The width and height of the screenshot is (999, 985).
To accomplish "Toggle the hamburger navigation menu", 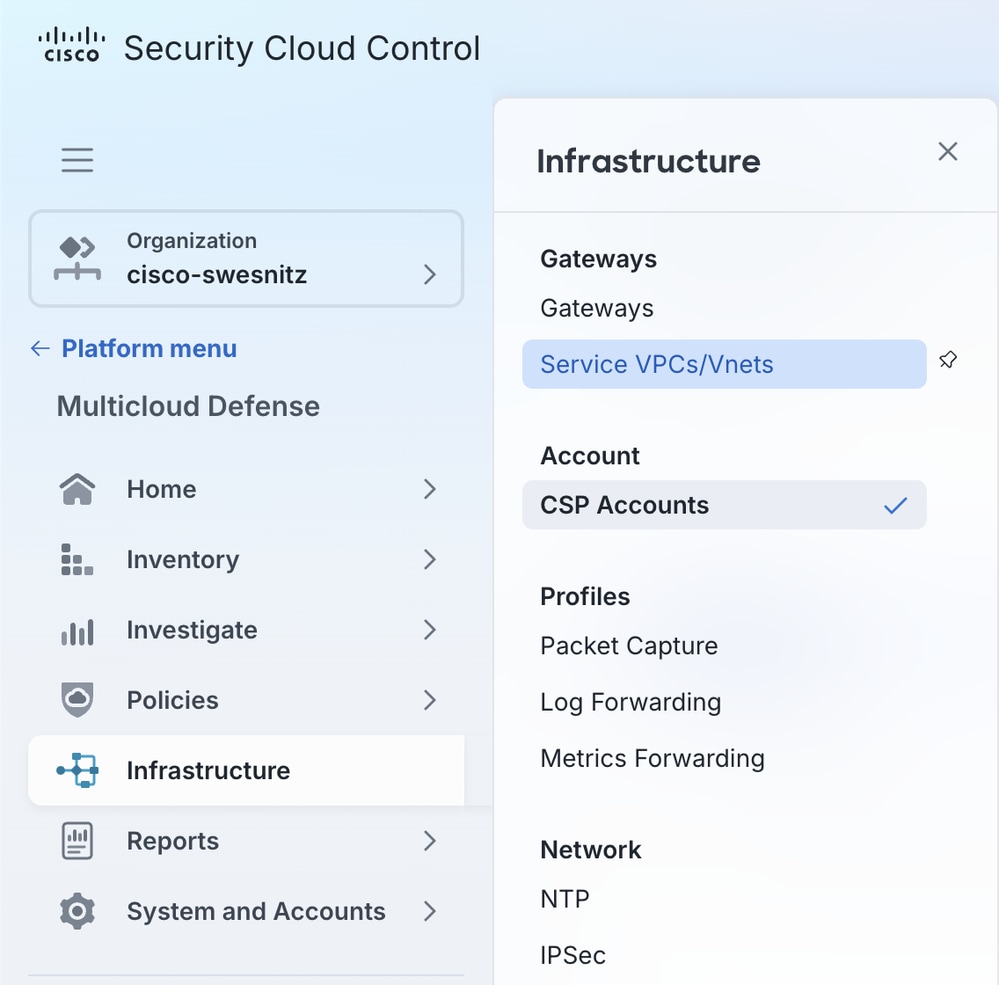I will [x=77, y=159].
